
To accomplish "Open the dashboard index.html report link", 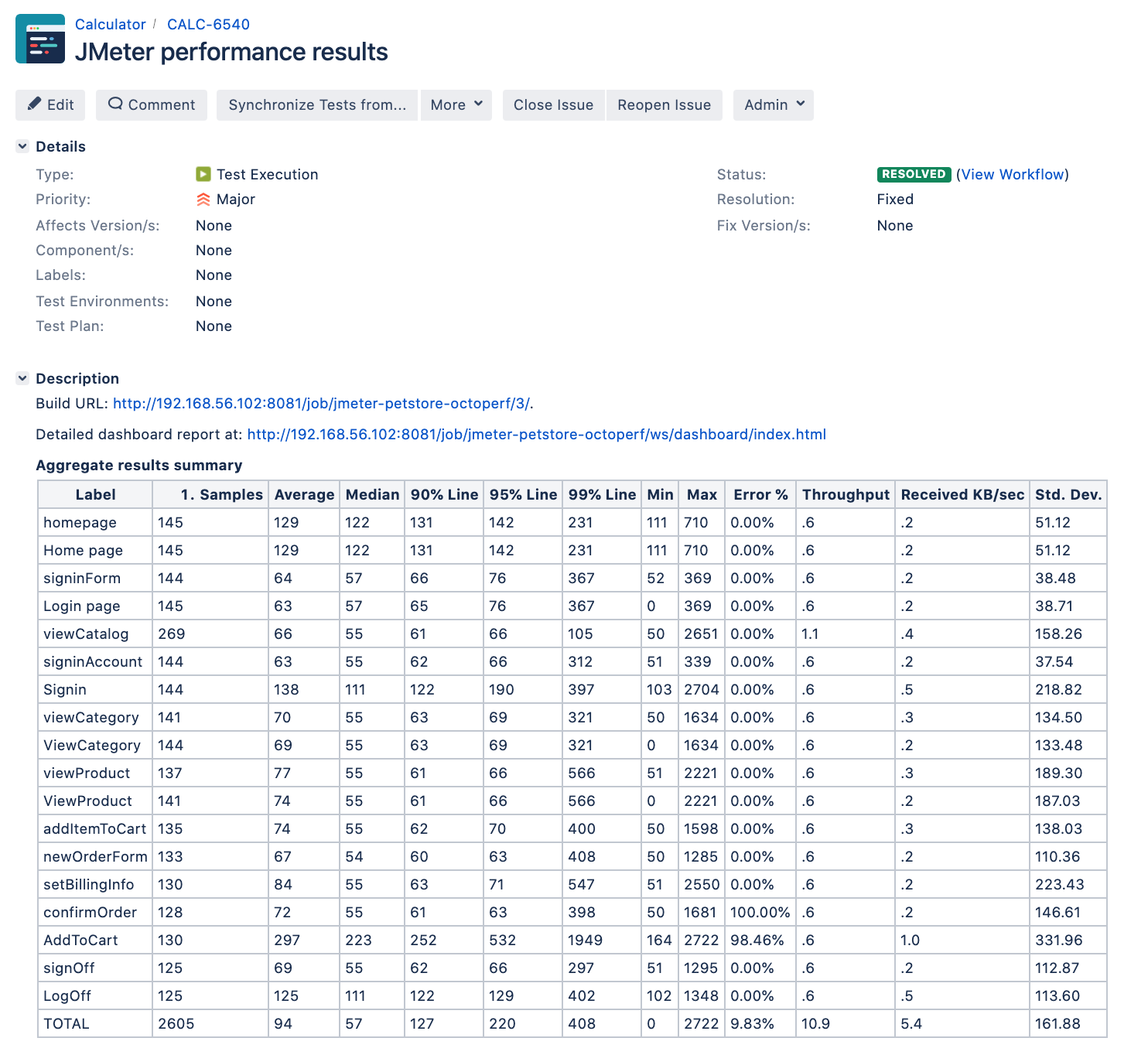I will [x=537, y=435].
